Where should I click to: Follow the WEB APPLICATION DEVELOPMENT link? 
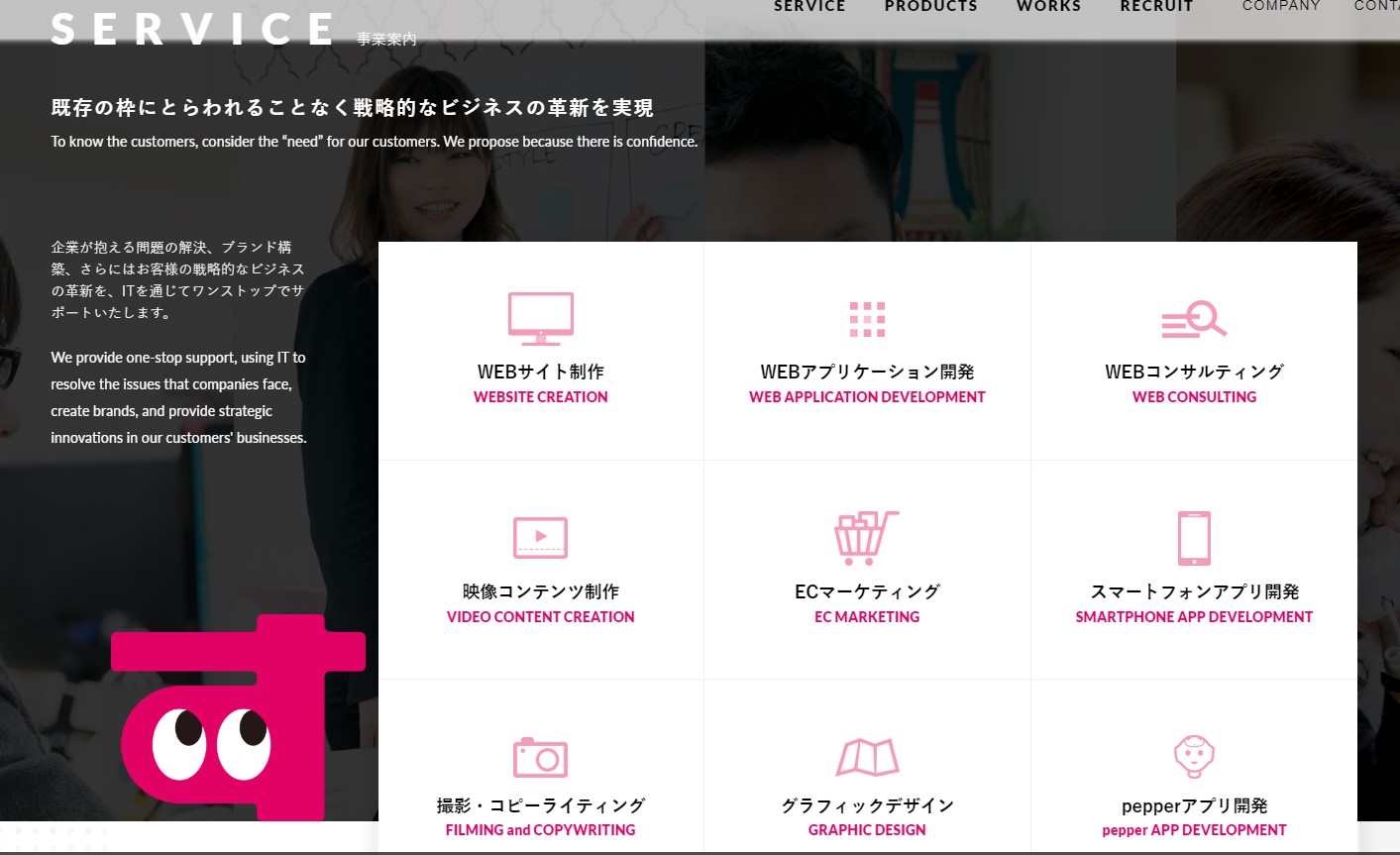point(867,397)
